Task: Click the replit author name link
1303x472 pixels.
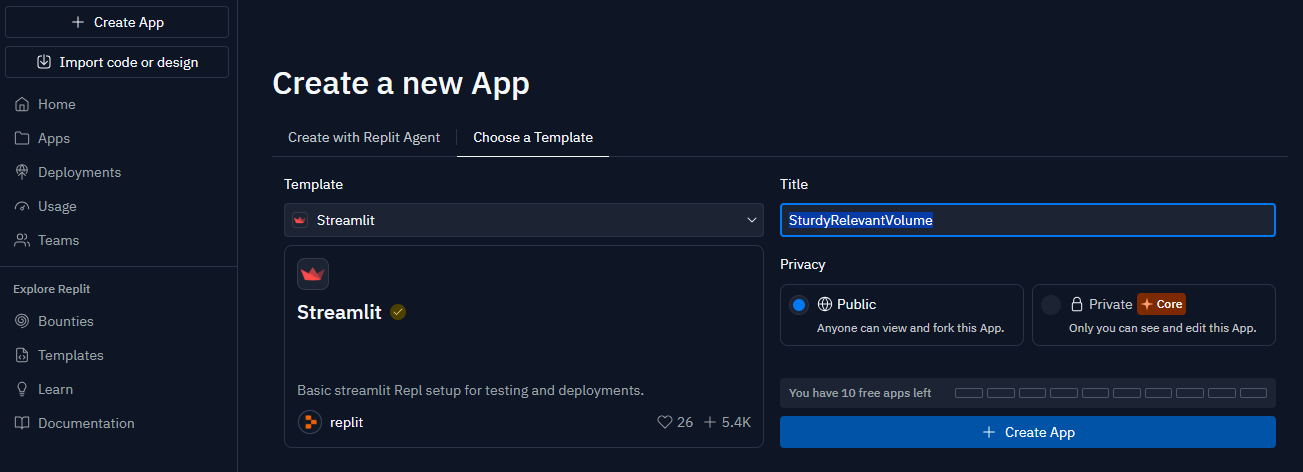Action: 346,422
